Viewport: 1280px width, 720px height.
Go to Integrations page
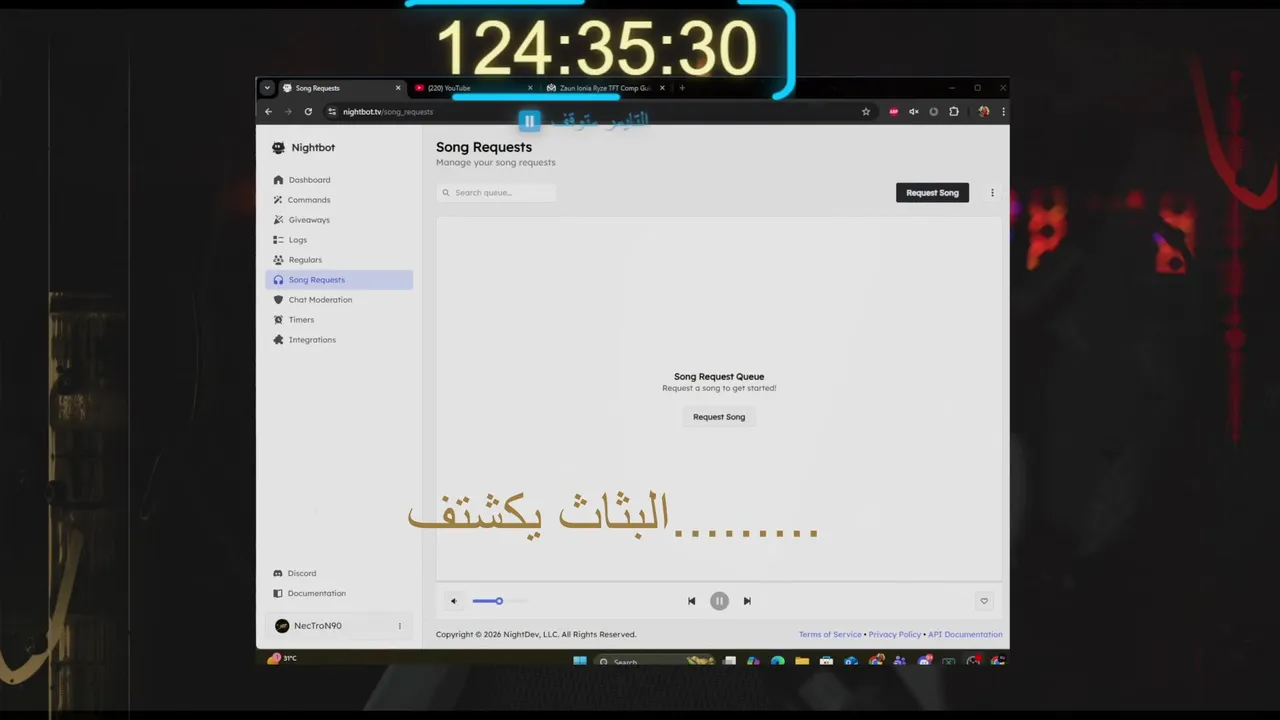pos(339,340)
